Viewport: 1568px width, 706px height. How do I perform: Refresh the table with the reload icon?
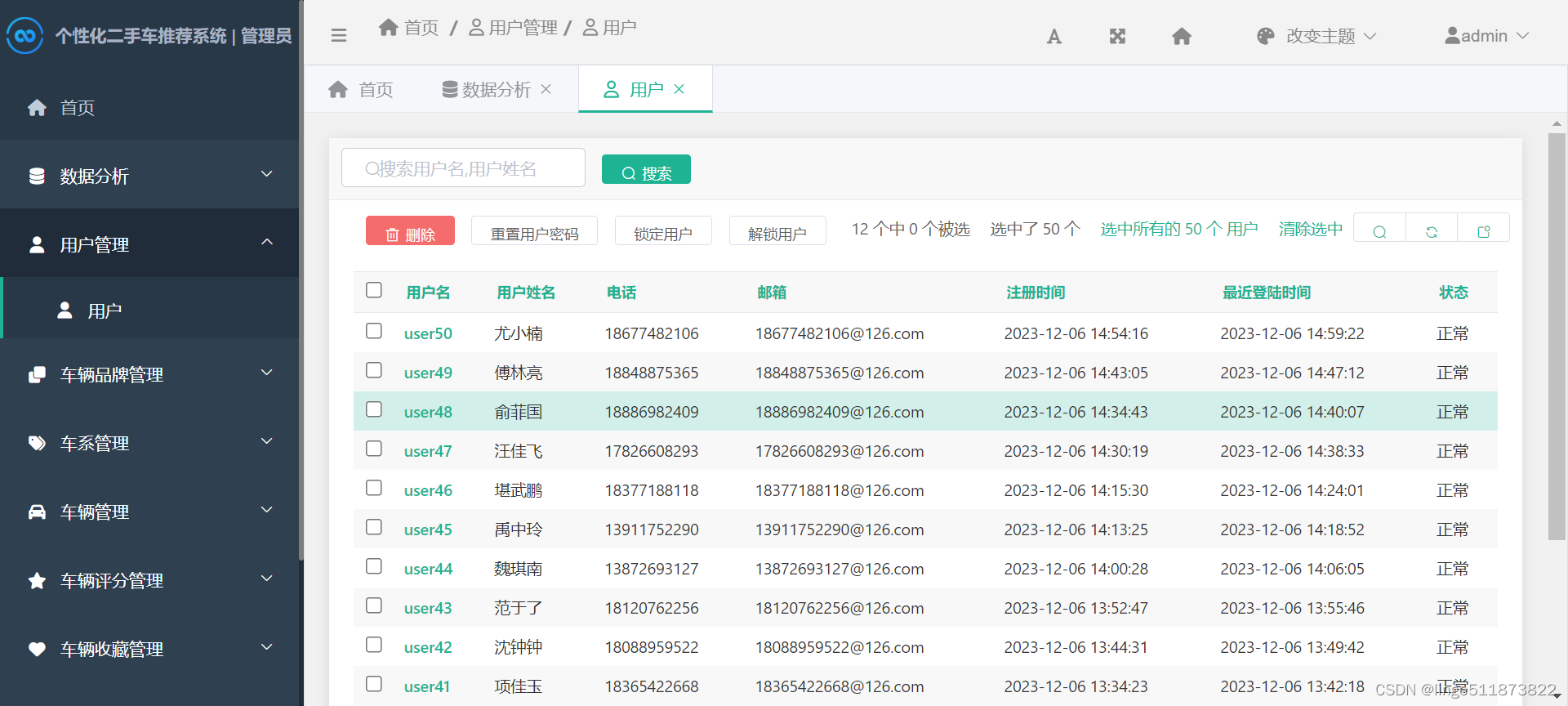tap(1432, 231)
